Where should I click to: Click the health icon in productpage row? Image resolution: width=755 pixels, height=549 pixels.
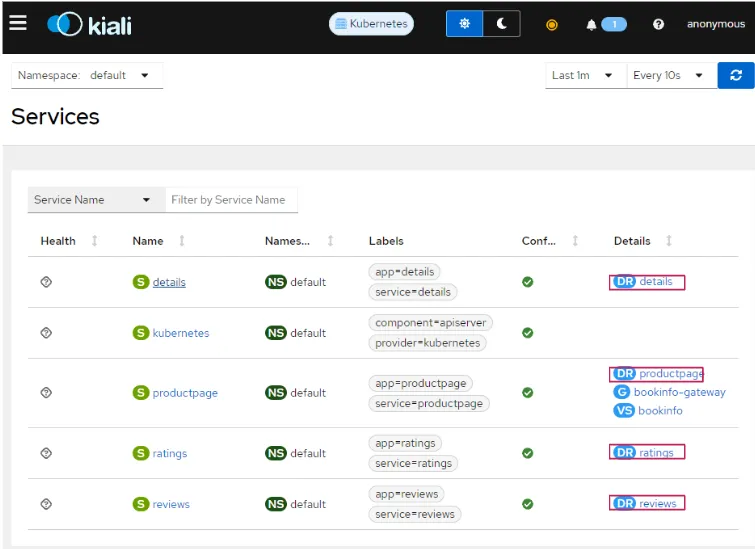coord(46,392)
